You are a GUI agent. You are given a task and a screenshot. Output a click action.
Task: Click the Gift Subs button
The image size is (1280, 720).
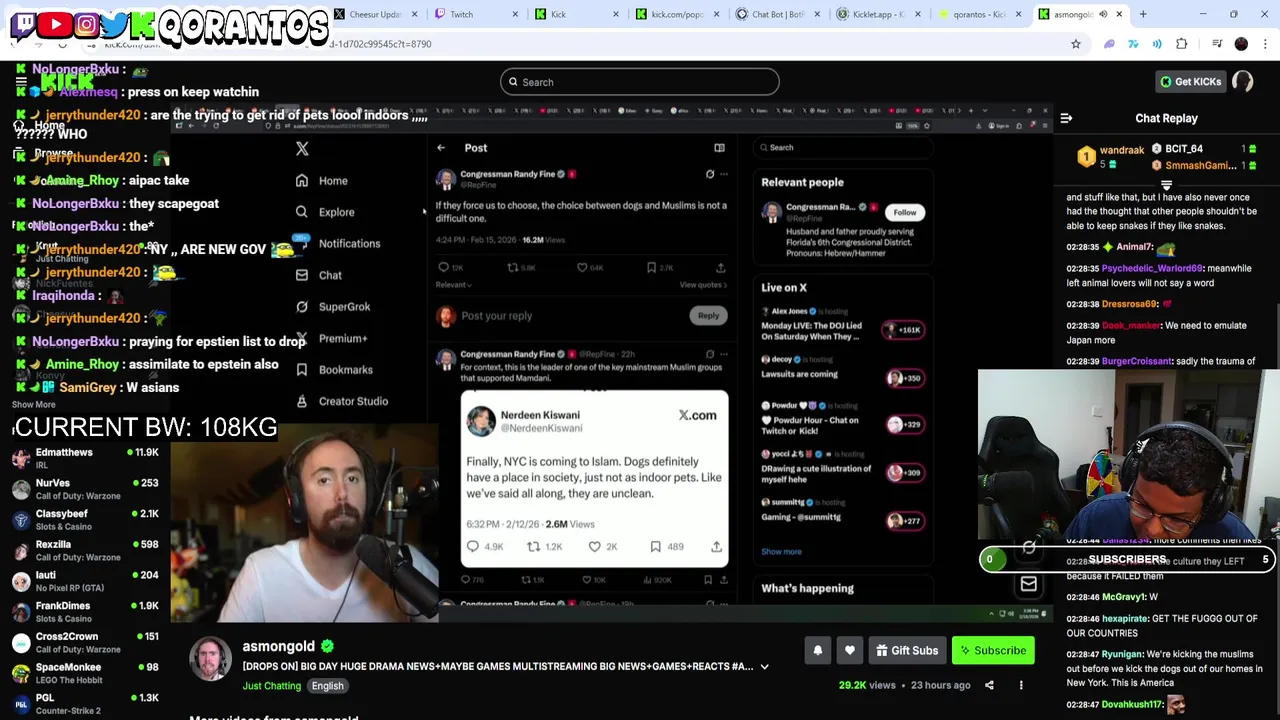tap(907, 651)
